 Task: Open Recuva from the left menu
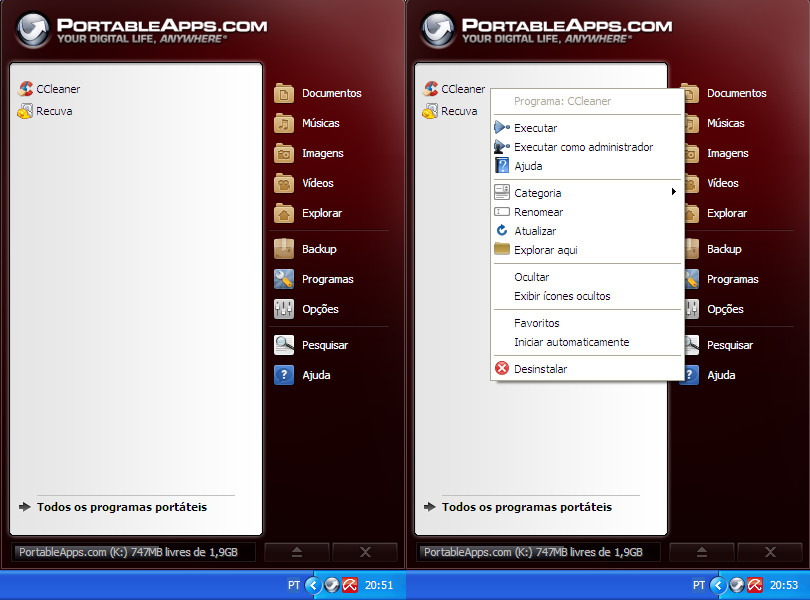(53, 109)
